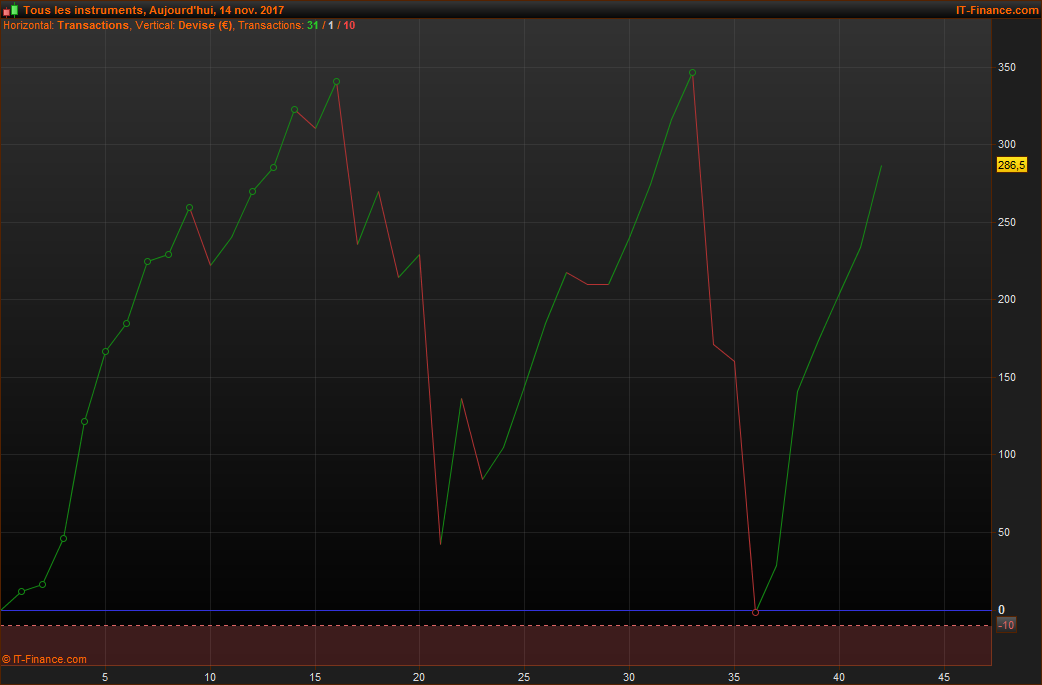Screen dimensions: 1042x685
Task: Click the data point marker at transaction 9
Action: 189,208
